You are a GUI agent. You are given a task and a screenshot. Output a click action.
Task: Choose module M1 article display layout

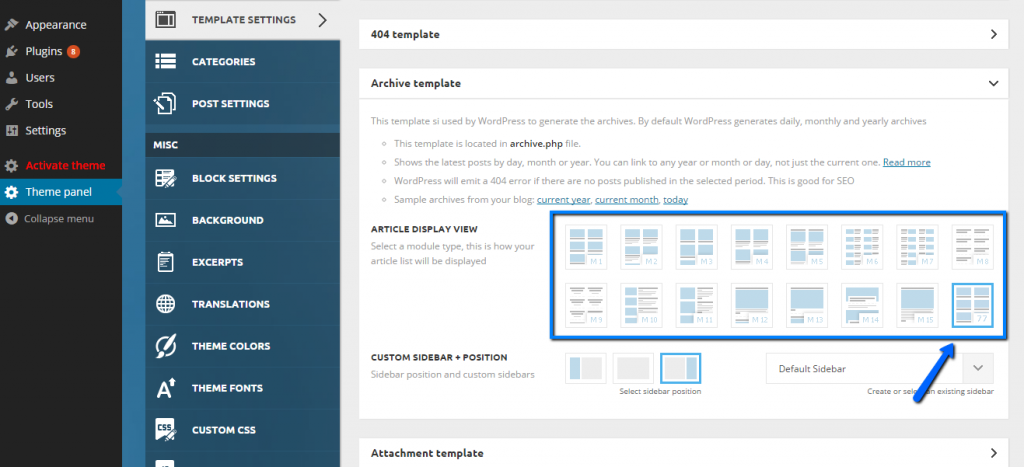click(586, 247)
